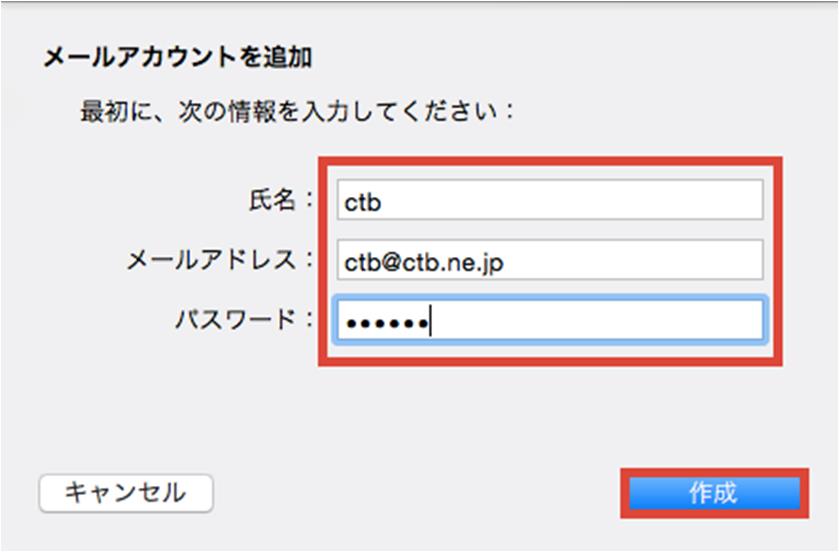Click the 氏名 label text
Image resolution: width=839 pixels, height=552 pixels.
[x=272, y=200]
